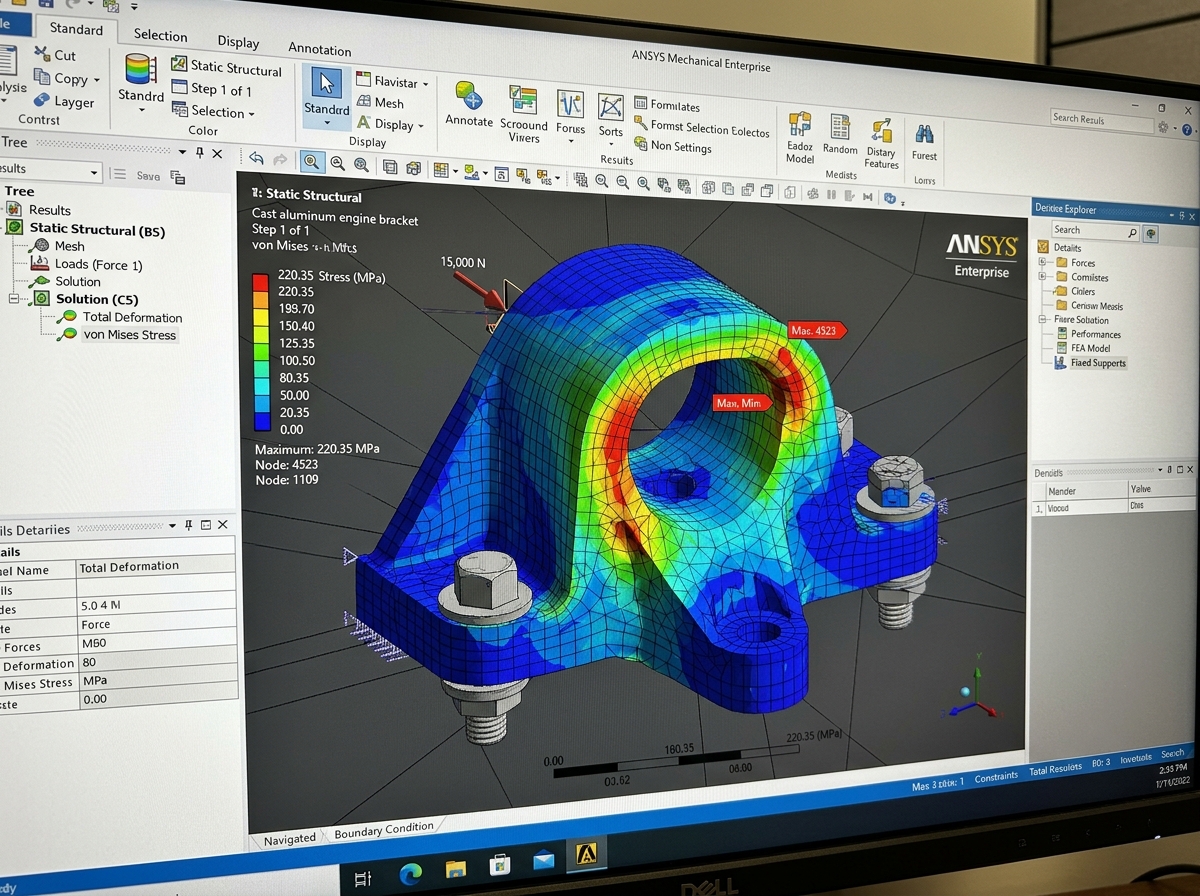Click the Total Deformation result icon

click(69, 317)
